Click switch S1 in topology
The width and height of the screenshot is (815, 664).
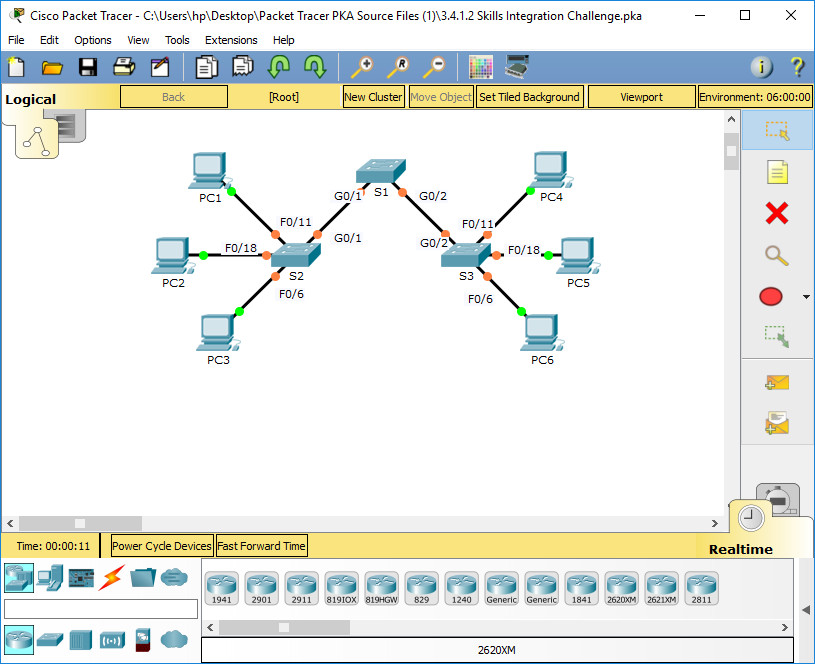381,171
